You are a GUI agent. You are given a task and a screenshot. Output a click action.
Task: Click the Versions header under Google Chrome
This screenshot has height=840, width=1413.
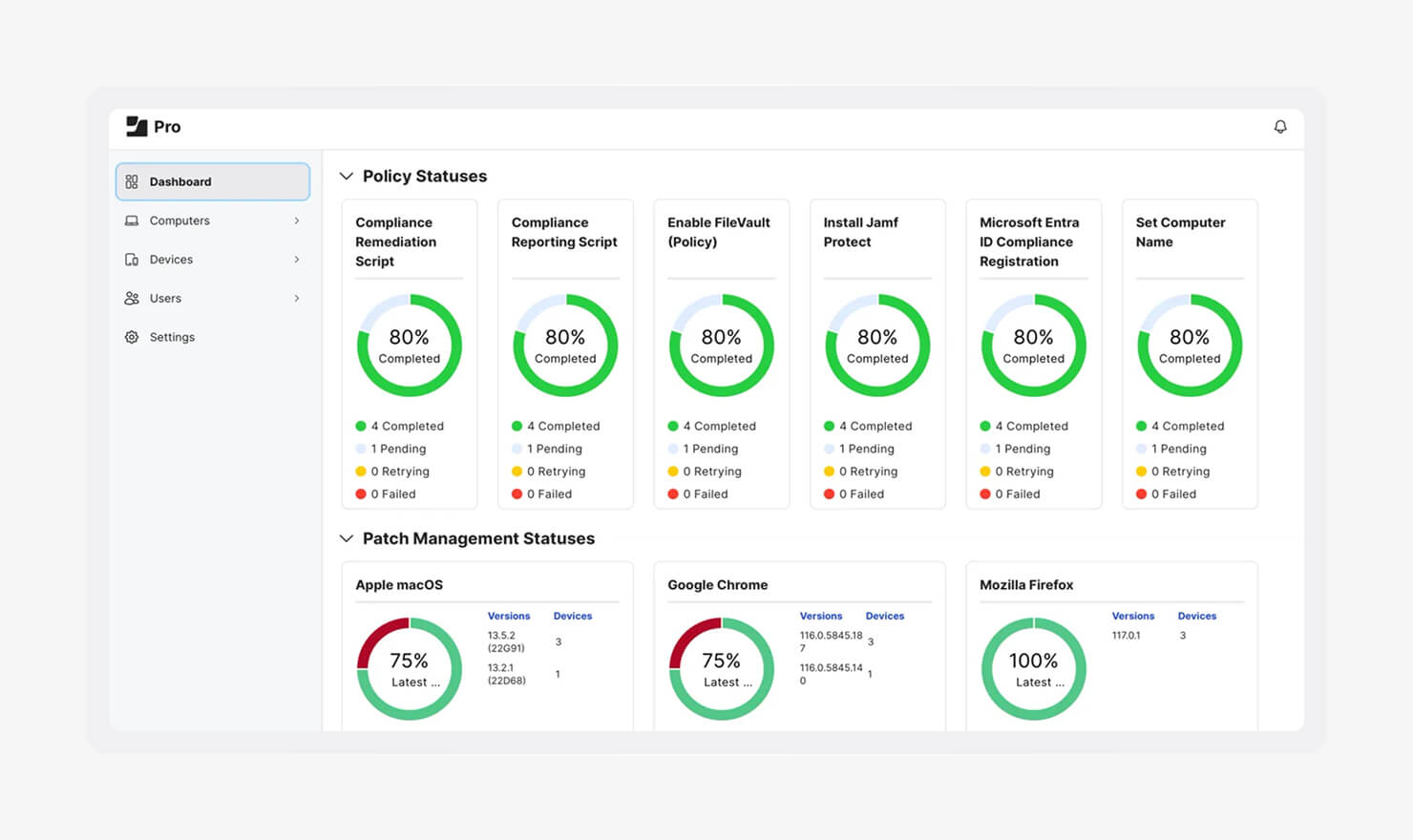821,616
